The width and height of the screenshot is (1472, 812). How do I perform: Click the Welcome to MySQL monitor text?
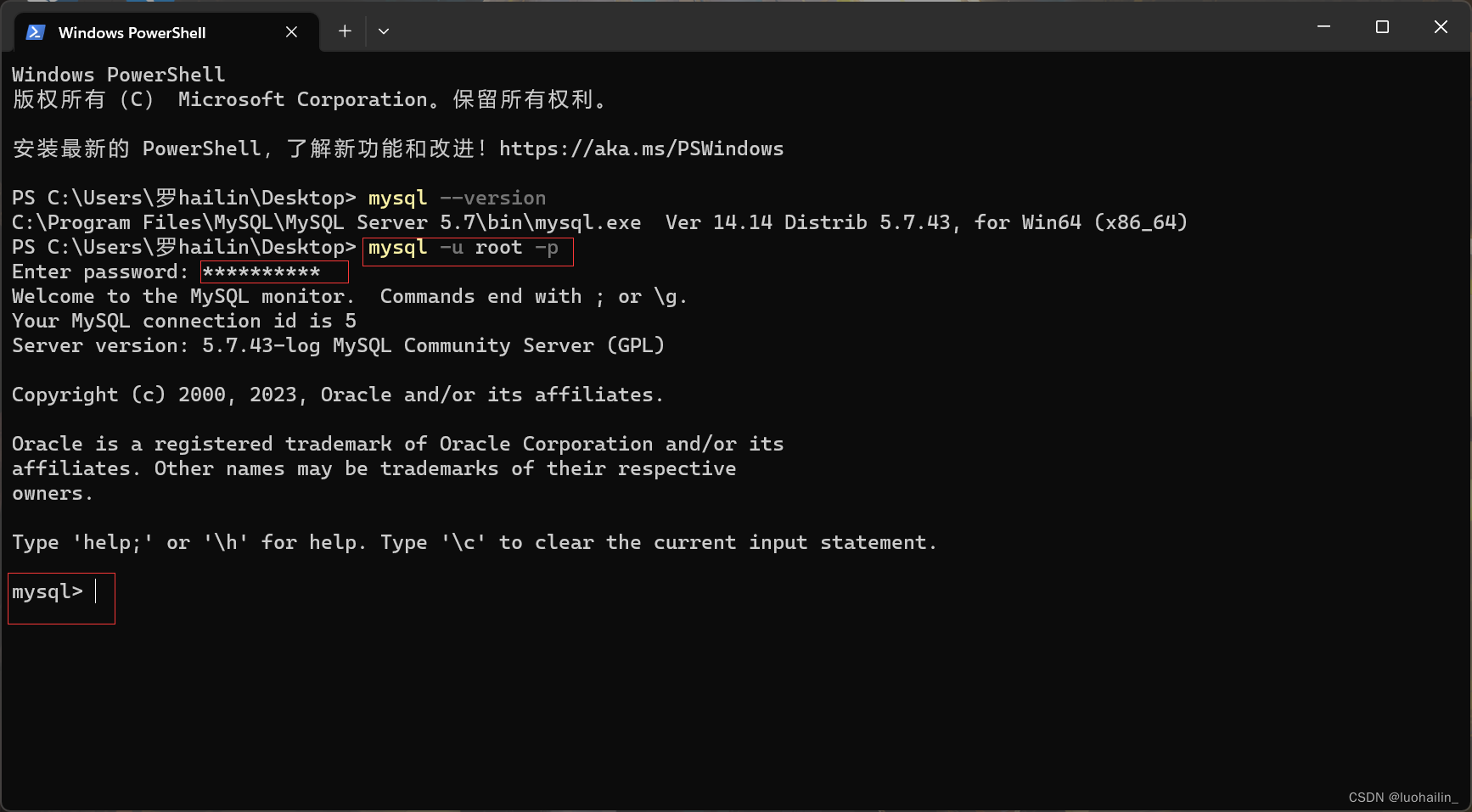pyautogui.click(x=183, y=296)
